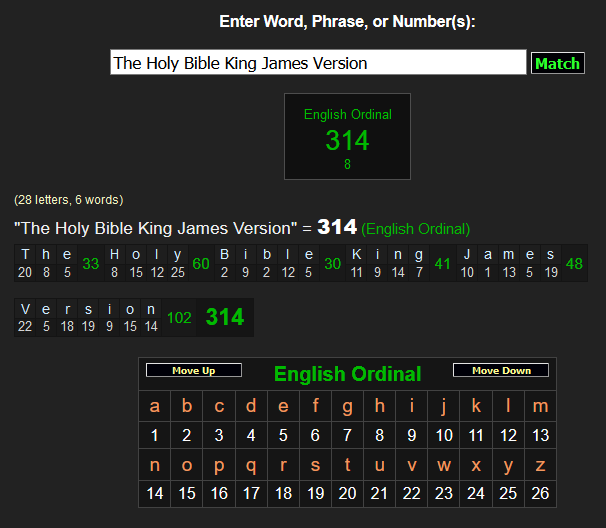Screen dimensions: 606x528
Task: Click the green total 314 after Version
Action: click(225, 318)
